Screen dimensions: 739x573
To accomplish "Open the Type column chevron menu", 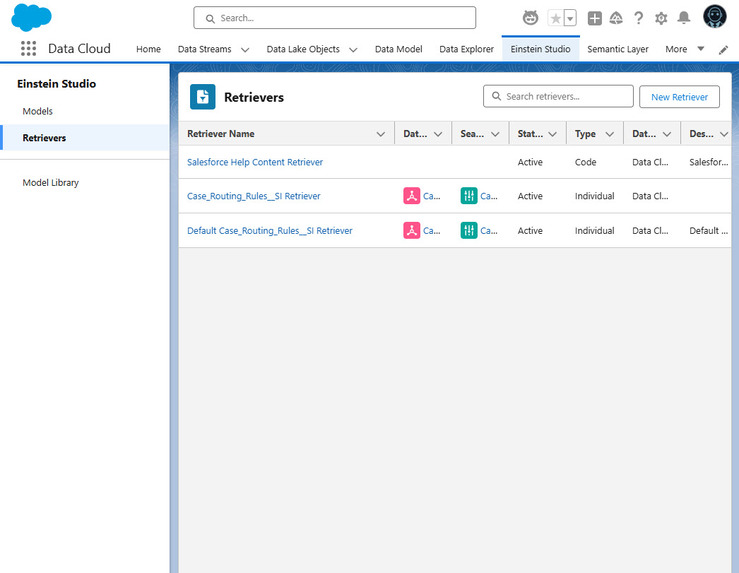I will (x=609, y=134).
